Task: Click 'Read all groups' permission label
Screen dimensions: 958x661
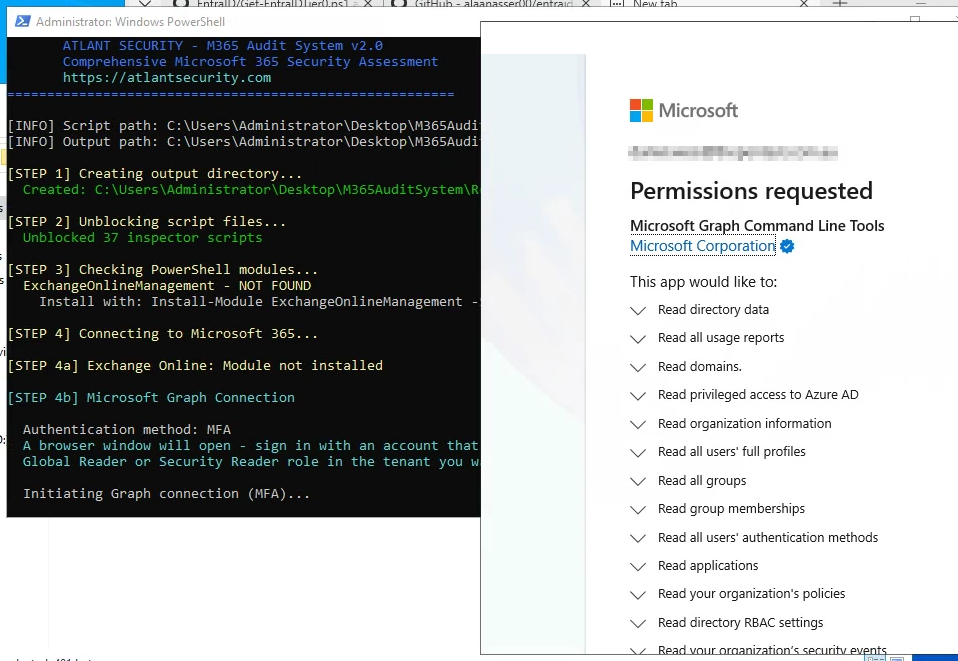Action: (x=702, y=481)
